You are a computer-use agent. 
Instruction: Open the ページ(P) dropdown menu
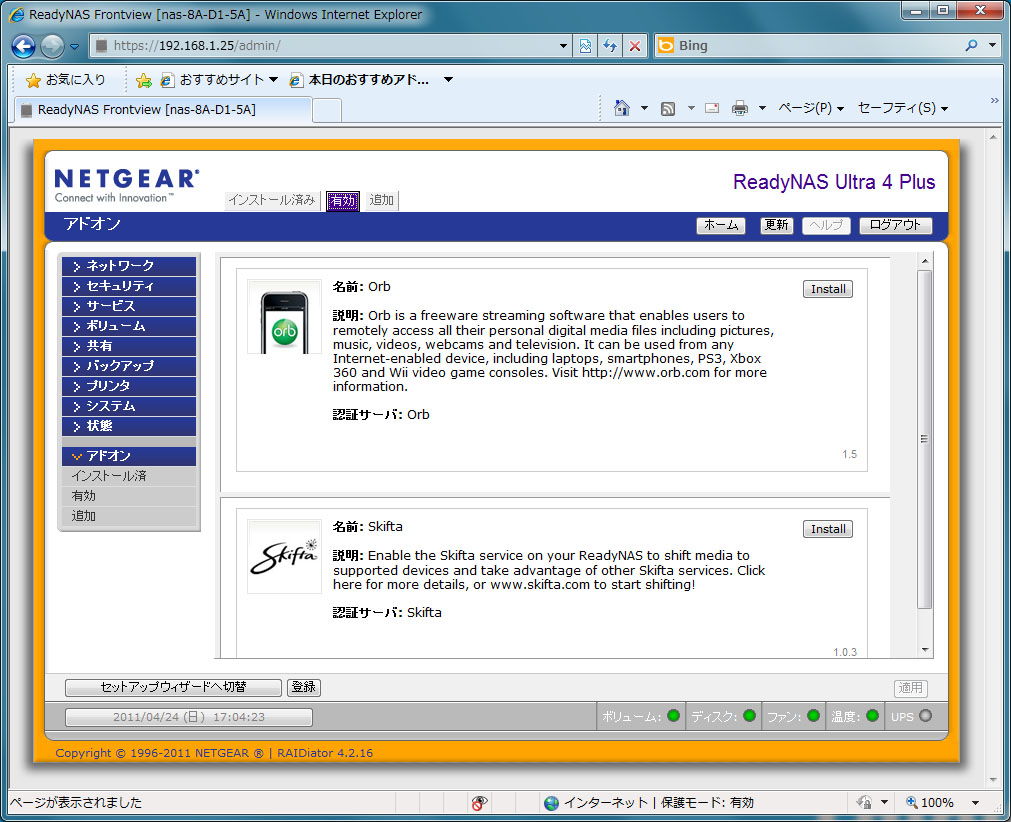point(810,108)
